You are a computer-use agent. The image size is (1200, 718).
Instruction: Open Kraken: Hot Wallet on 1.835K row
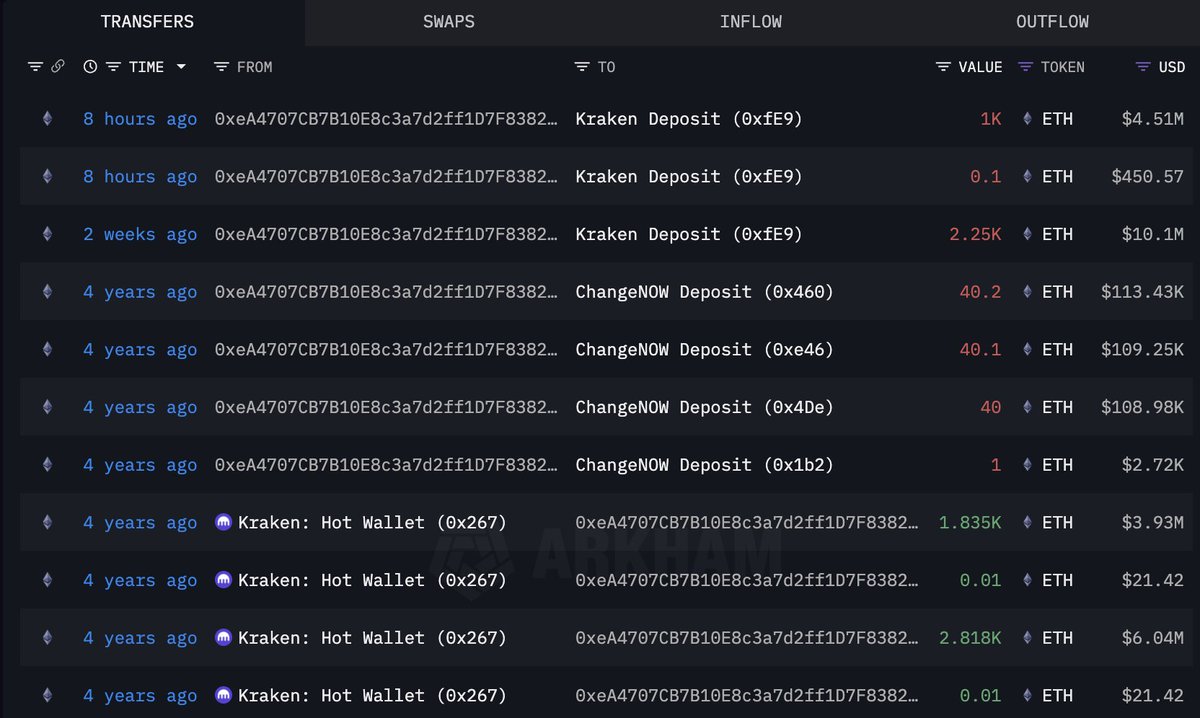[x=372, y=523]
